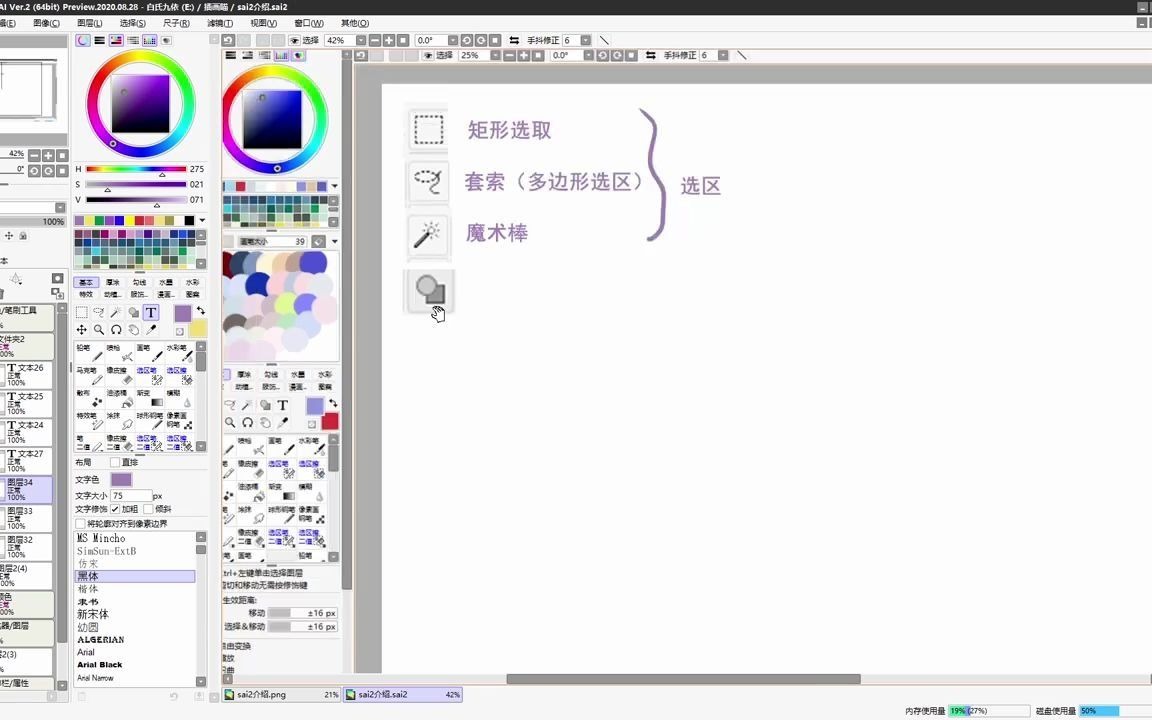Choose MS Mincho in the font list
Viewport: 1152px width, 720px height.
pos(101,538)
